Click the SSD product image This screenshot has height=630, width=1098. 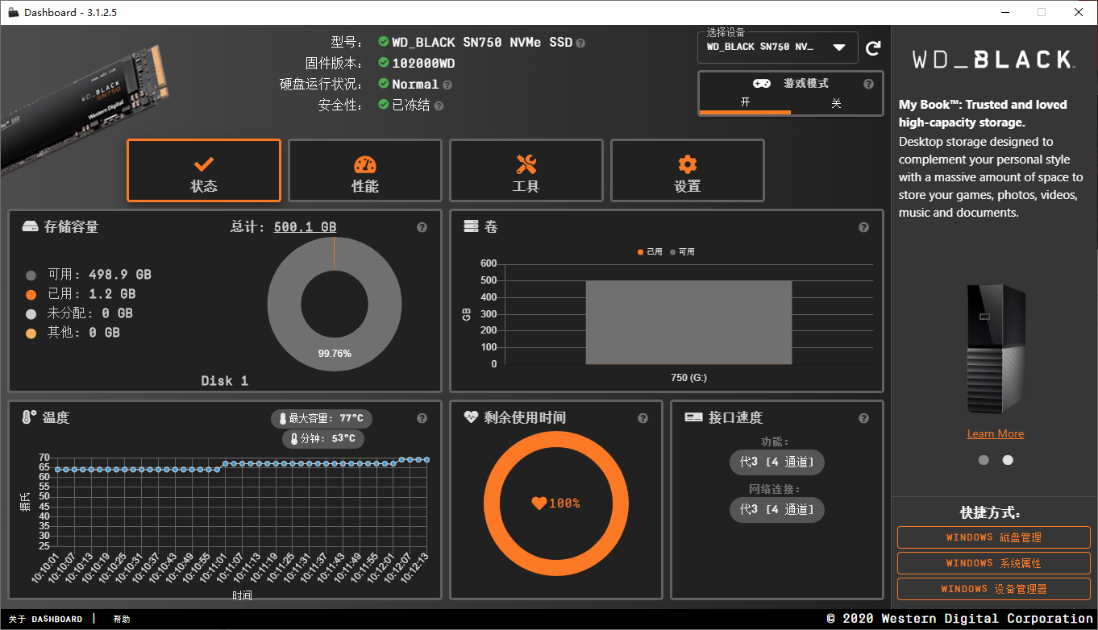pyautogui.click(x=84, y=108)
